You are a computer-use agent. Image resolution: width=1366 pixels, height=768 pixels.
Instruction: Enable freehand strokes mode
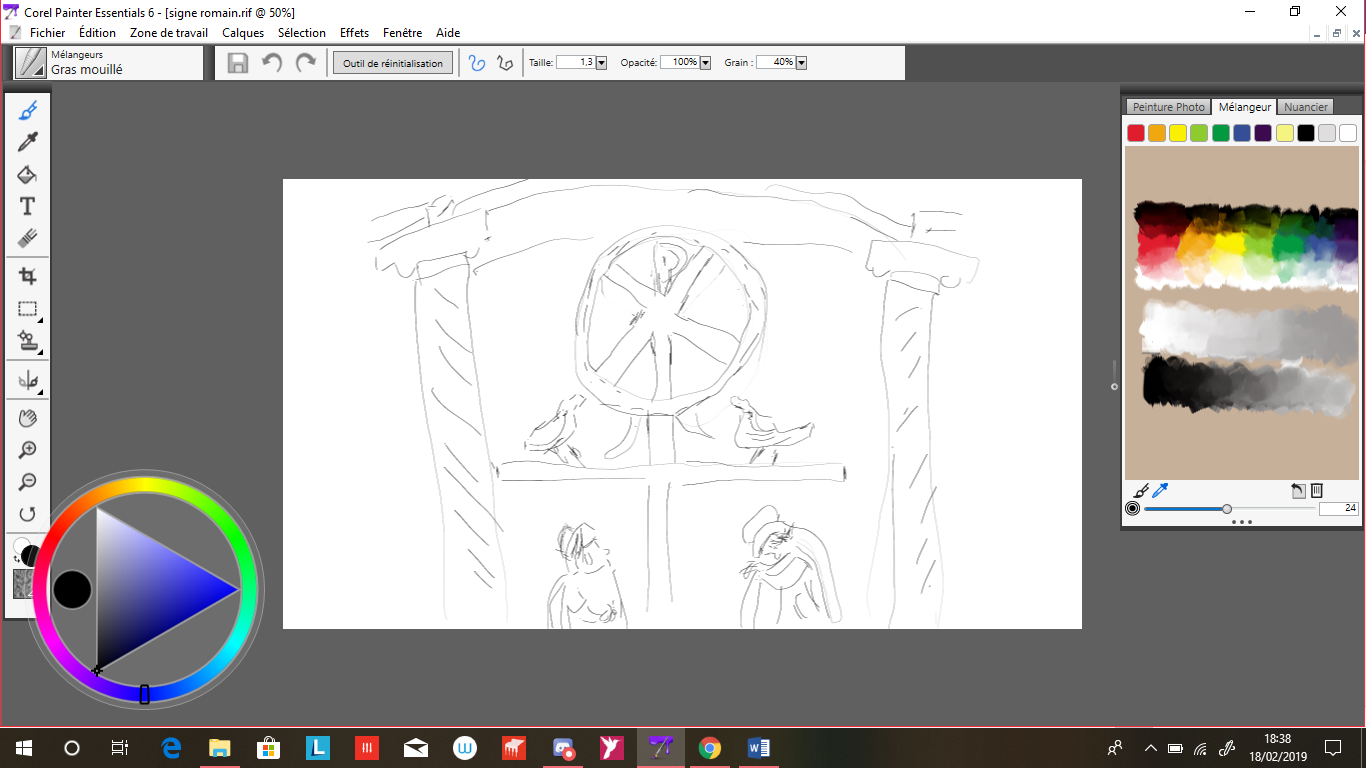tap(477, 63)
